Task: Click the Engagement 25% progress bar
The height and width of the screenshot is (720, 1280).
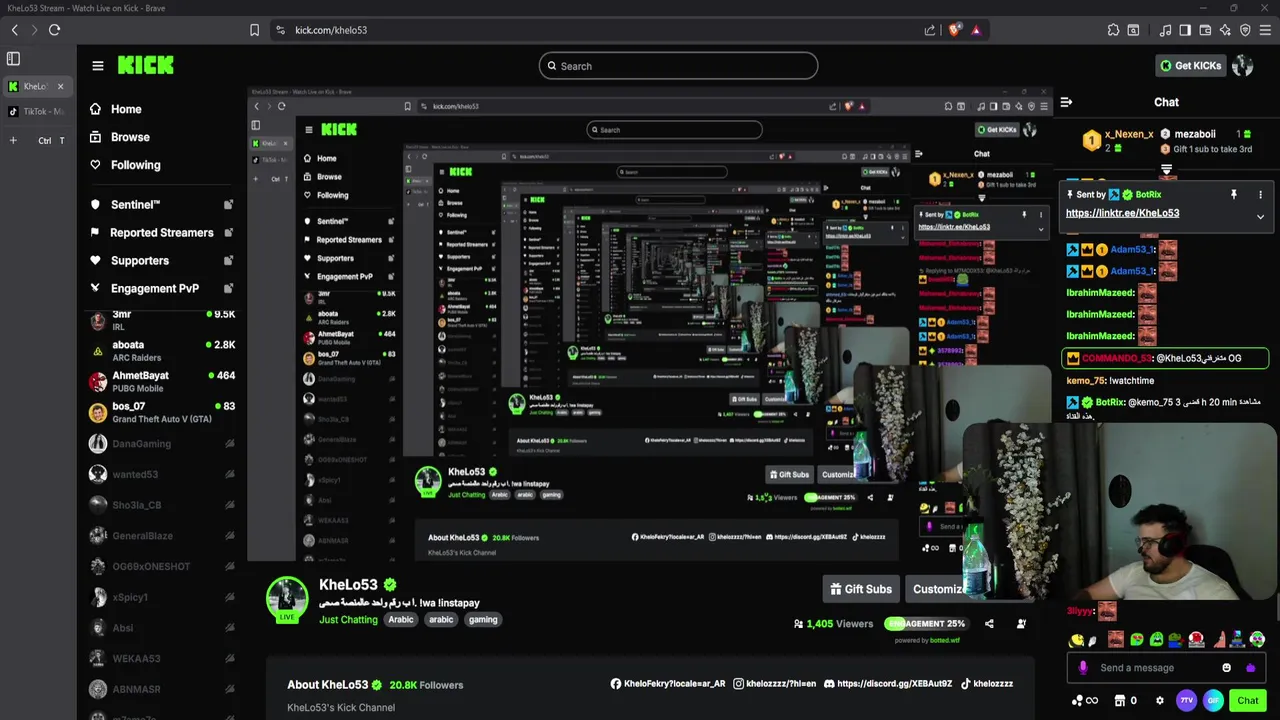Action: (925, 624)
